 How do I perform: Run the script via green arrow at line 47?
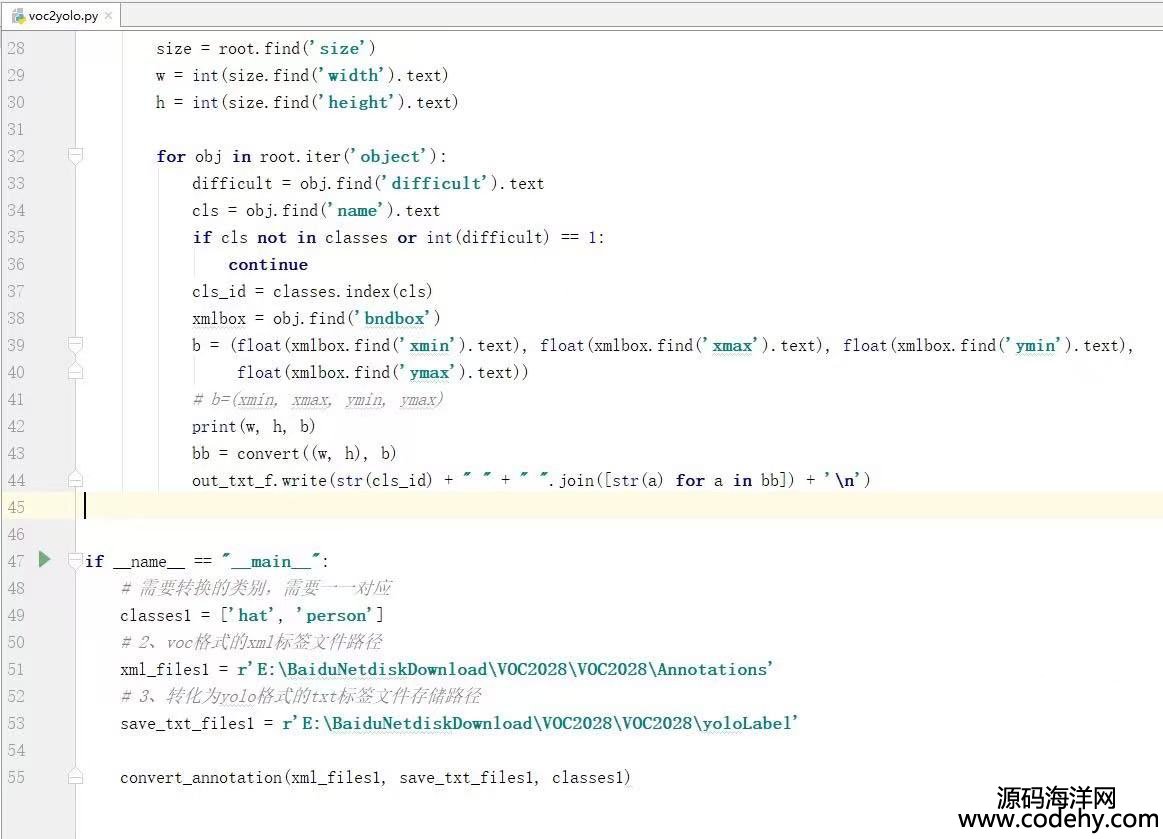[45, 559]
